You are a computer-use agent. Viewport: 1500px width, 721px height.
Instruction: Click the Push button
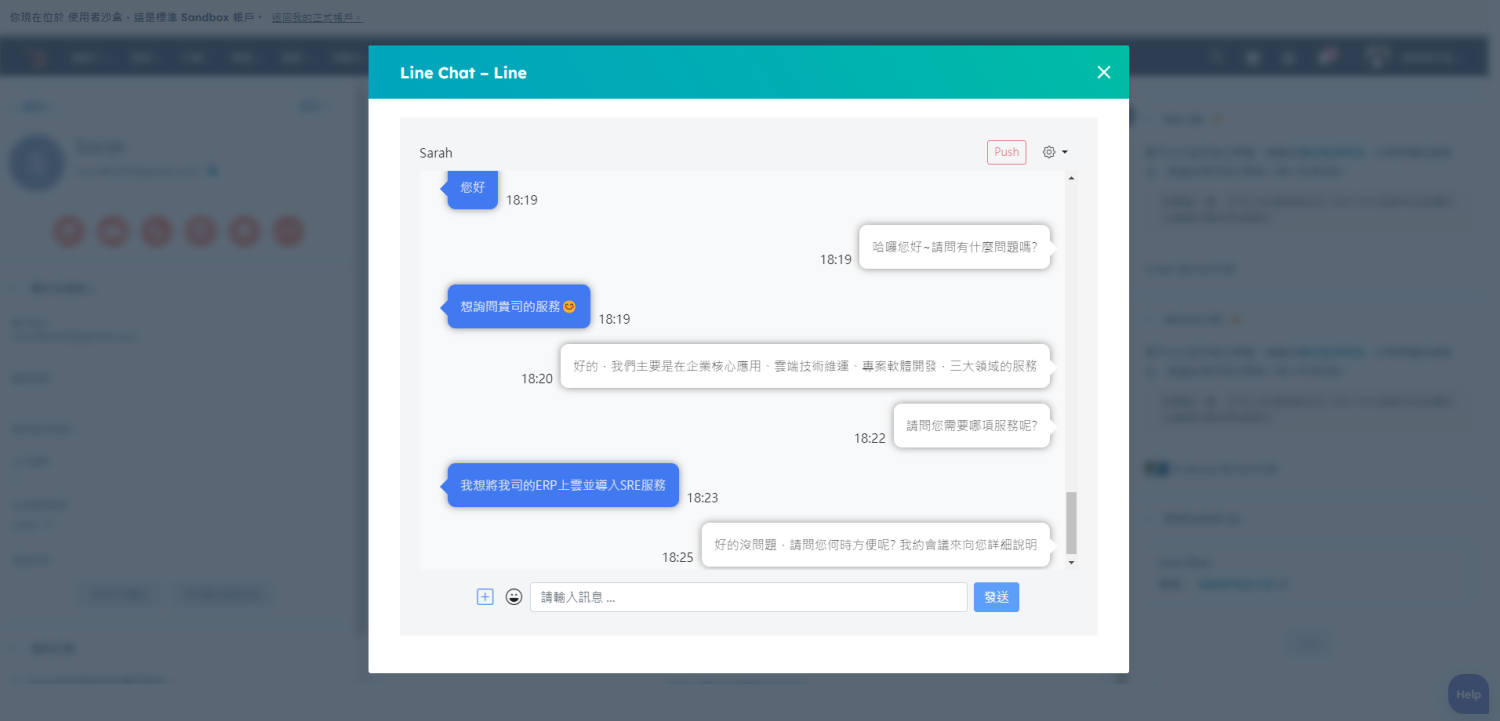1006,152
